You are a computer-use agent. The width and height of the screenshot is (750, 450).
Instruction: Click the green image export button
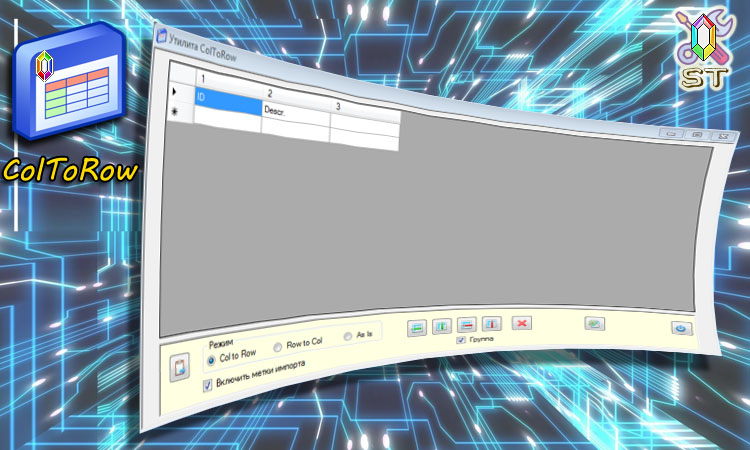pyautogui.click(x=595, y=324)
